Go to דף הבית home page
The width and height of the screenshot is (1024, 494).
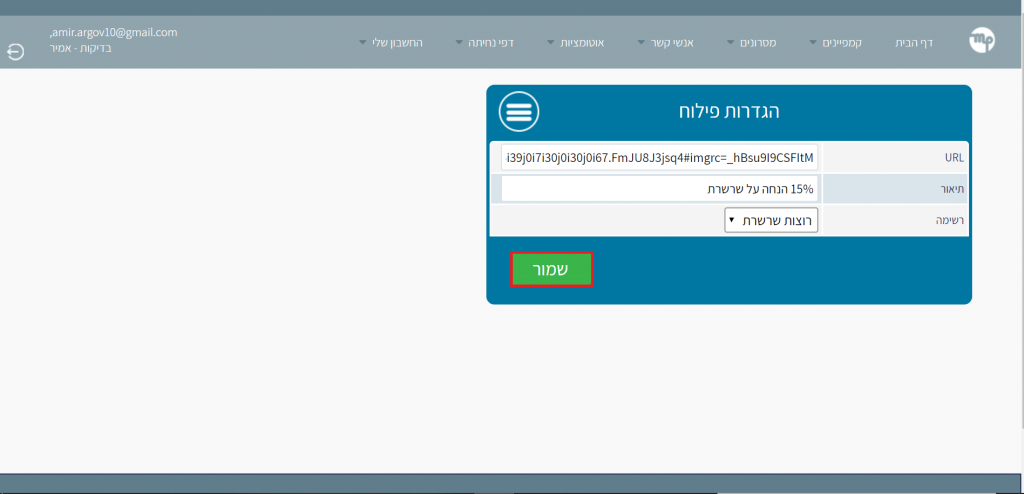tap(911, 43)
